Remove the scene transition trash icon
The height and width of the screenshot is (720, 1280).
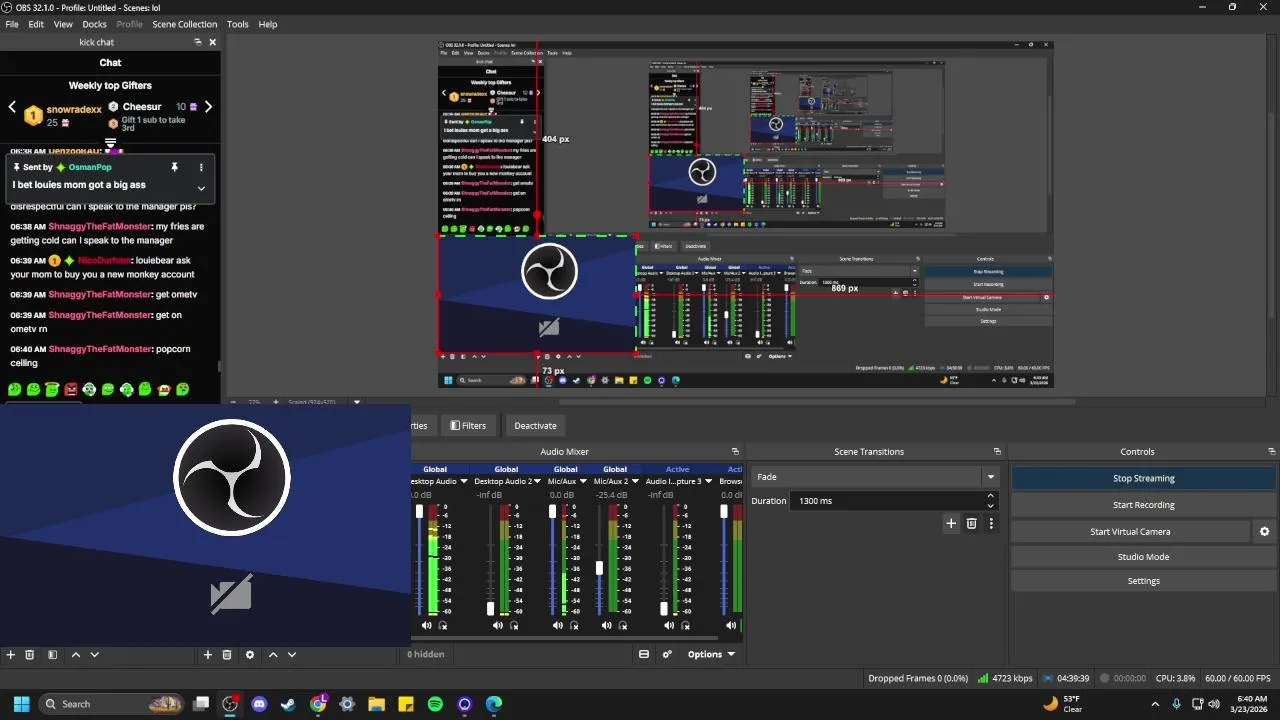tap(971, 523)
